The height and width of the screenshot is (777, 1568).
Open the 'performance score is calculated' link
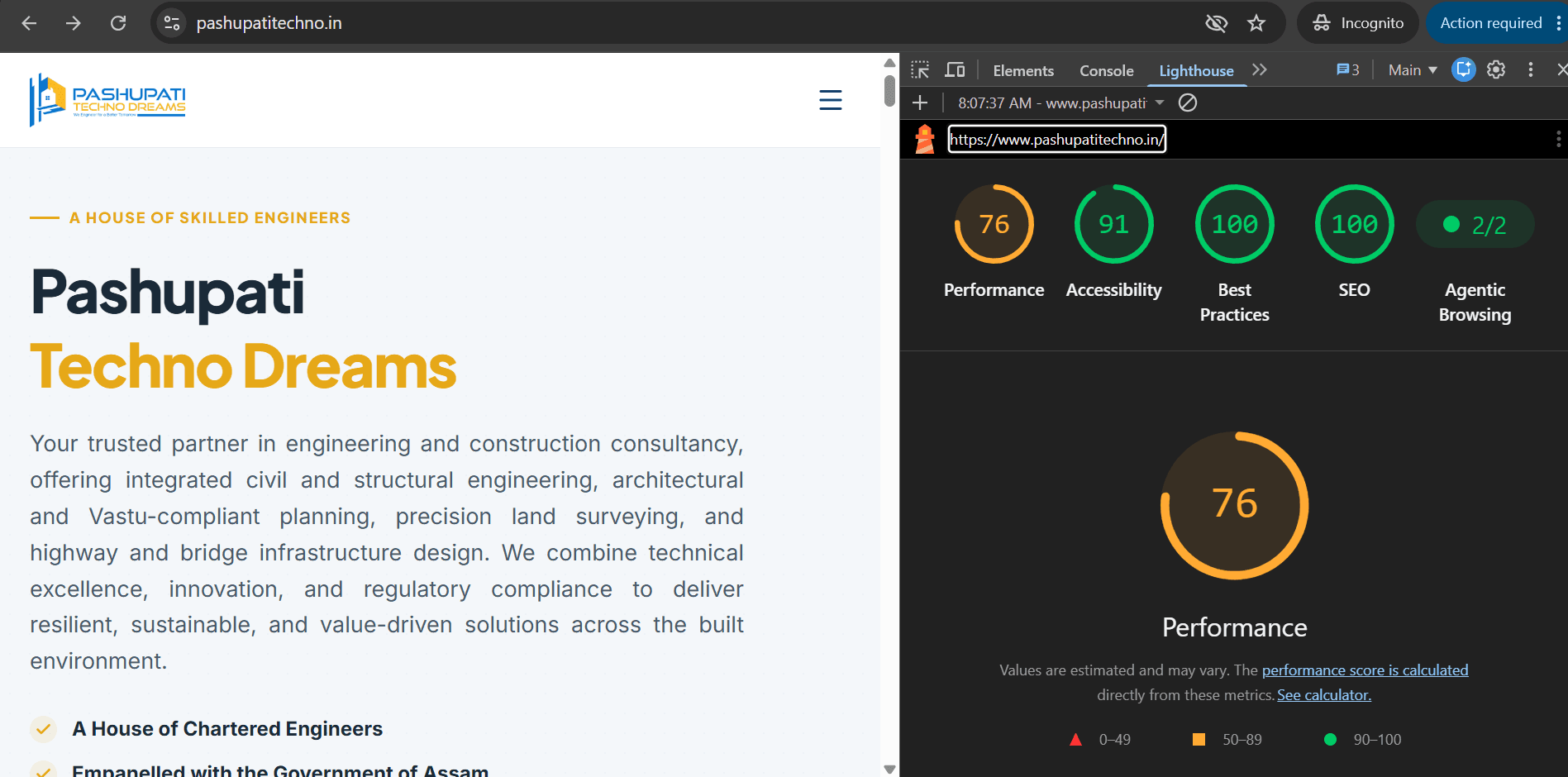[x=1365, y=670]
